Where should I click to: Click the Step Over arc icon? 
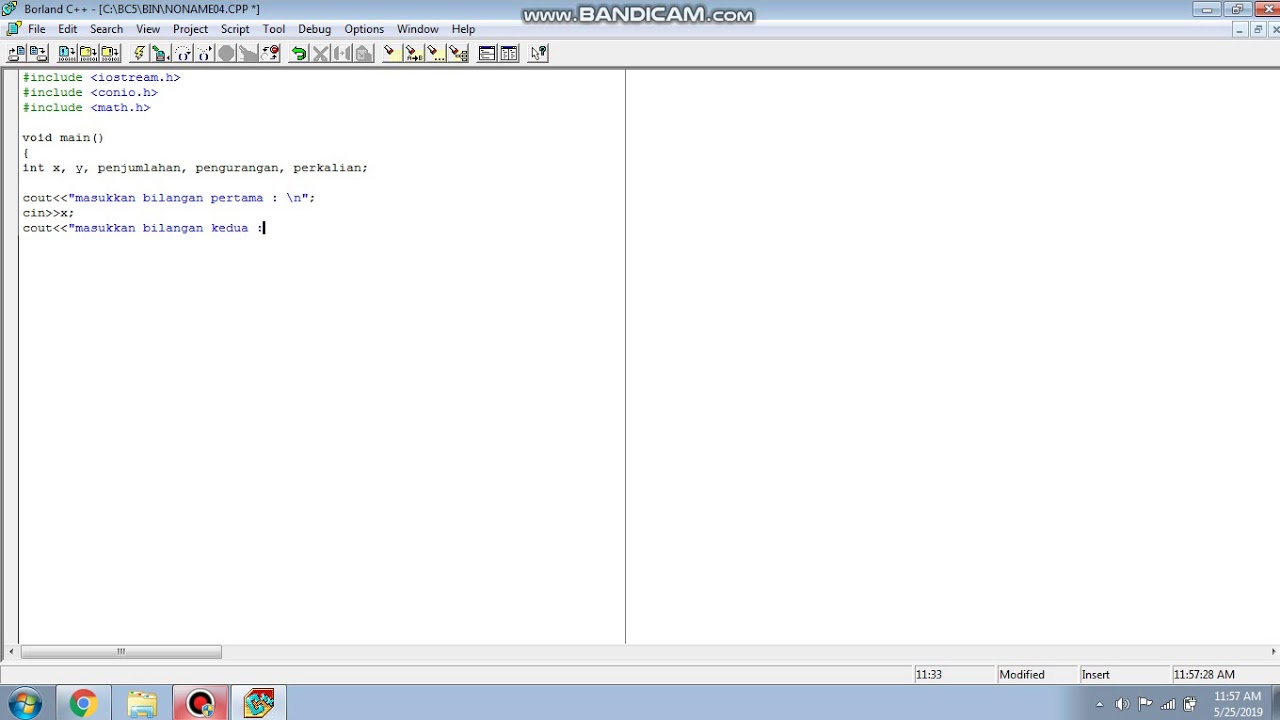coord(182,53)
